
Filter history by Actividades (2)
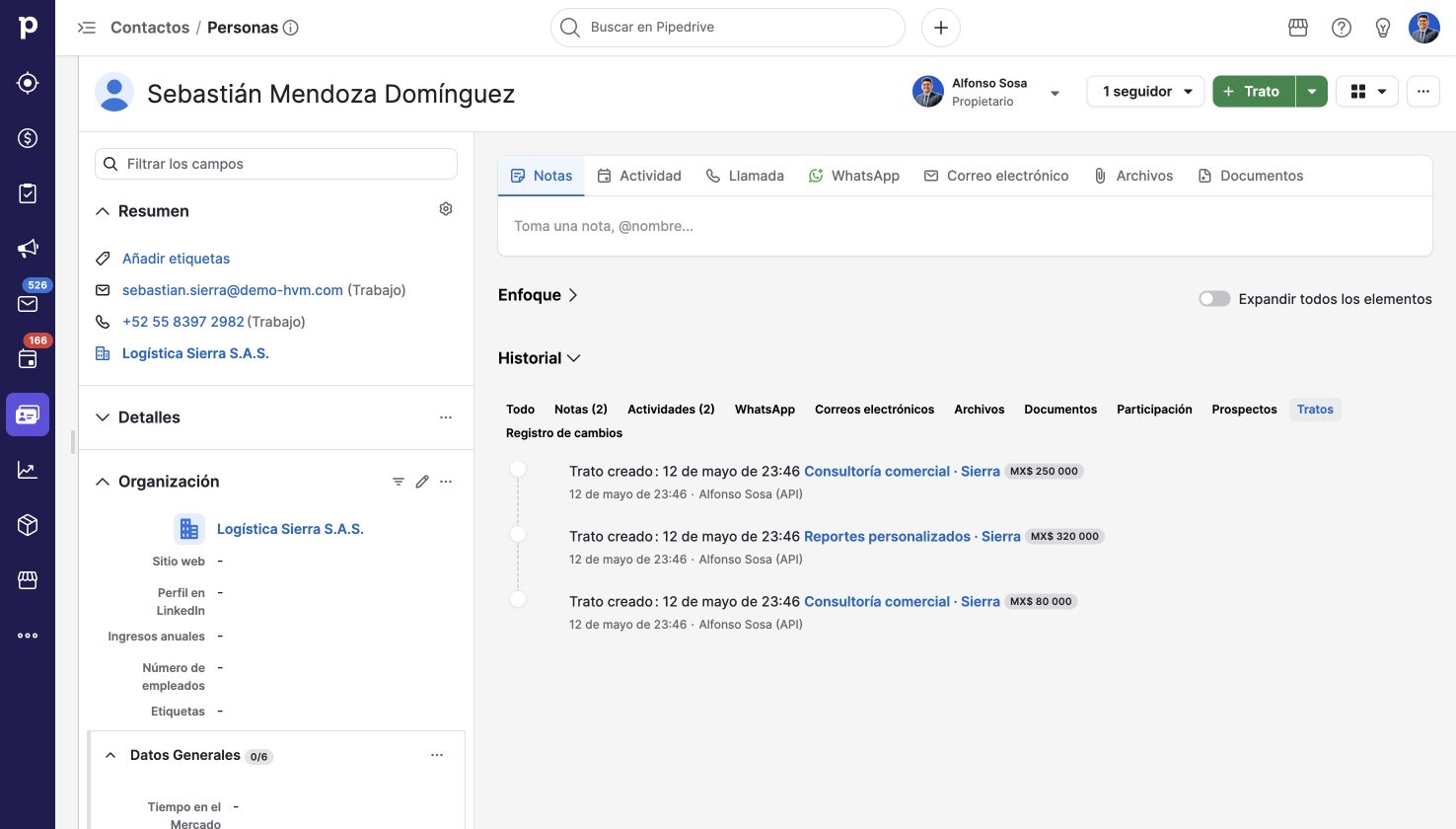click(671, 410)
